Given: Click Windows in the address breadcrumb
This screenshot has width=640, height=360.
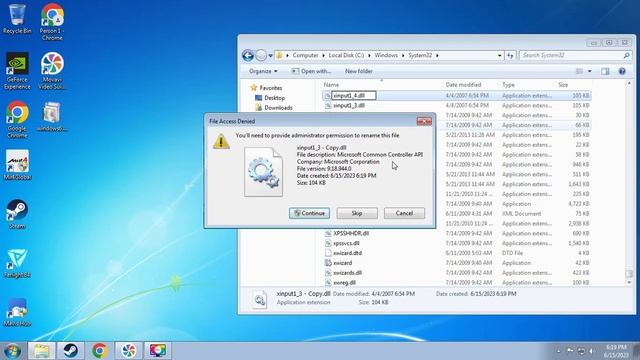Looking at the screenshot, I should (x=386, y=55).
